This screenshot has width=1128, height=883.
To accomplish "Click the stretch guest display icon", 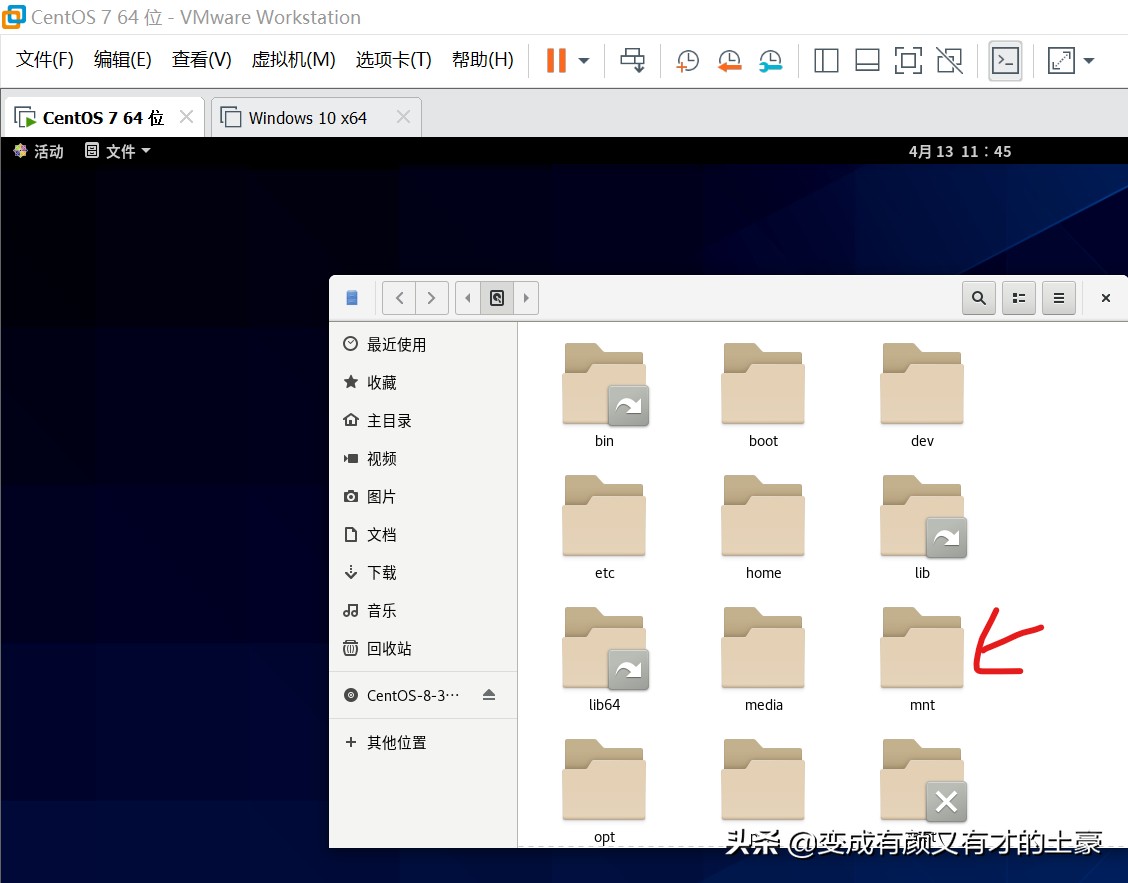I will point(1061,60).
